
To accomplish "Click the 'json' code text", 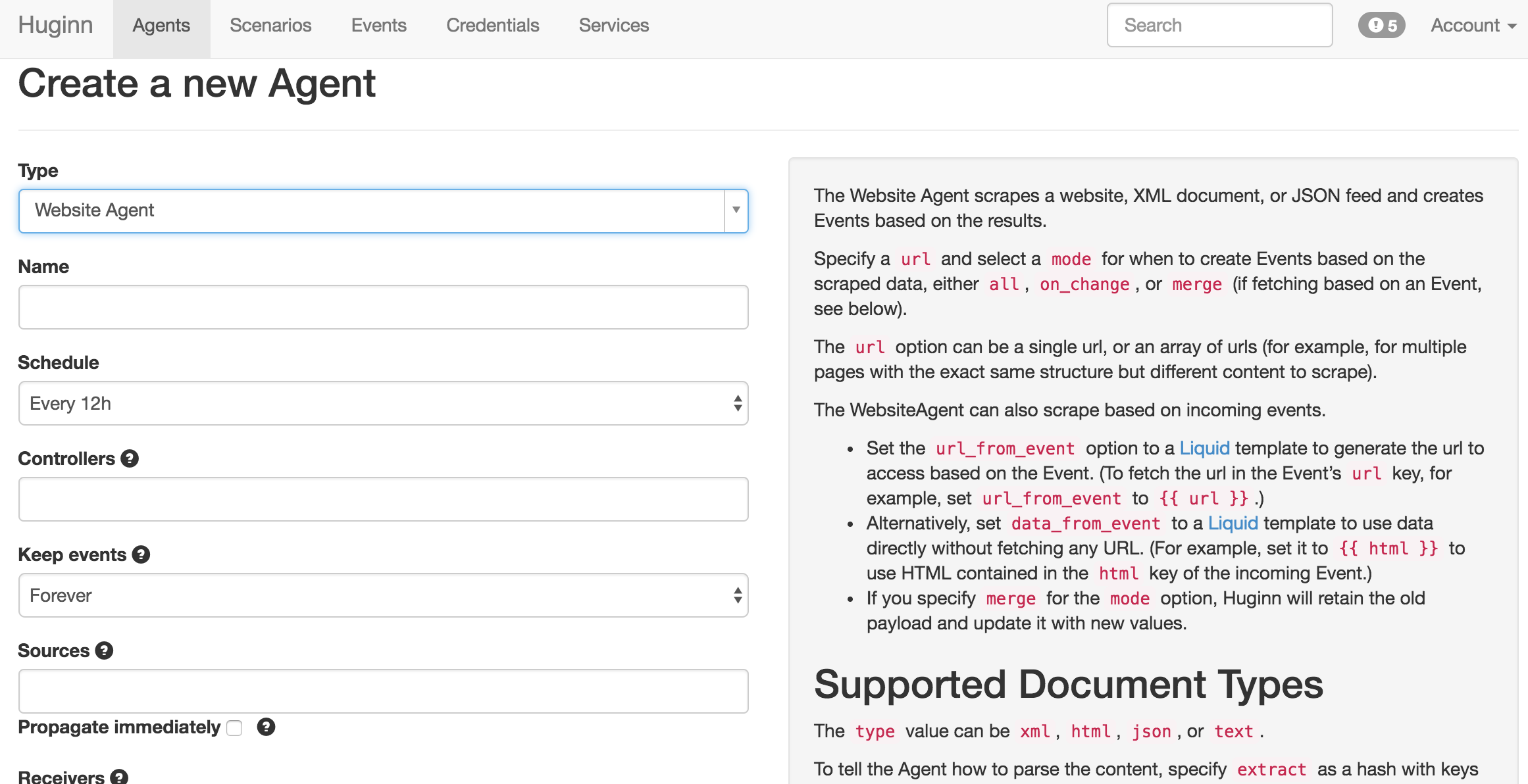I will pyautogui.click(x=1152, y=731).
